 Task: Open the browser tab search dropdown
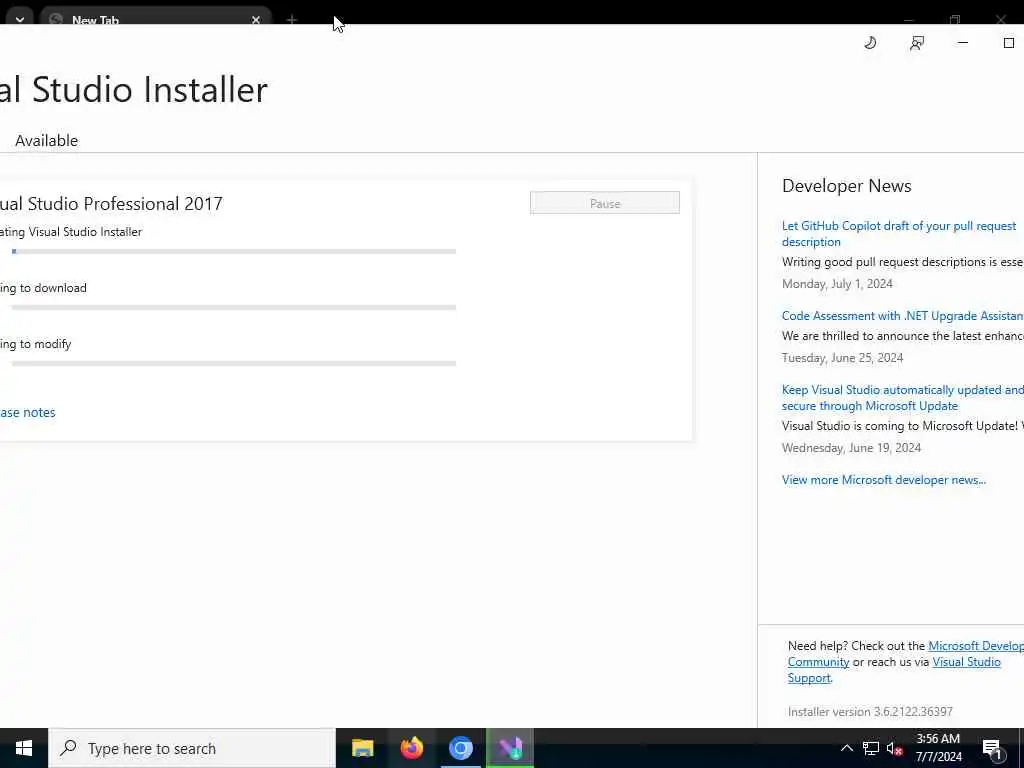20,20
